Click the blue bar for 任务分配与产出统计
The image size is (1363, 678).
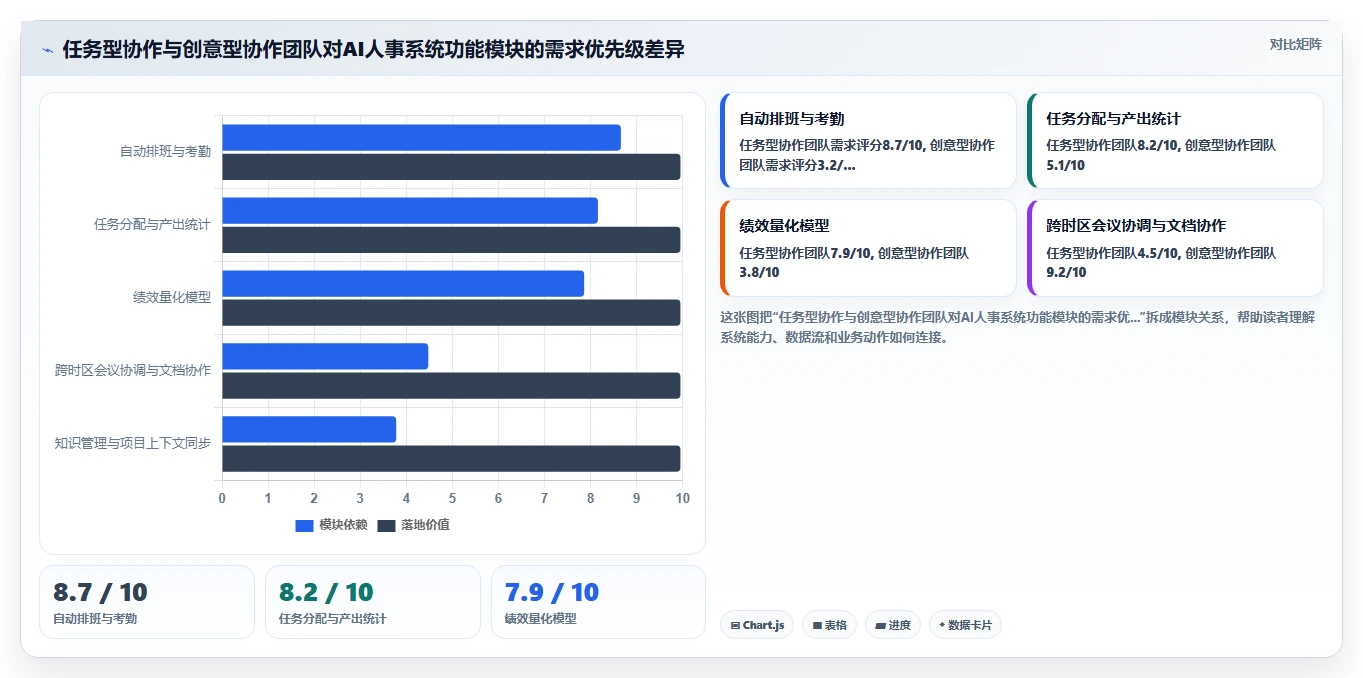point(410,211)
